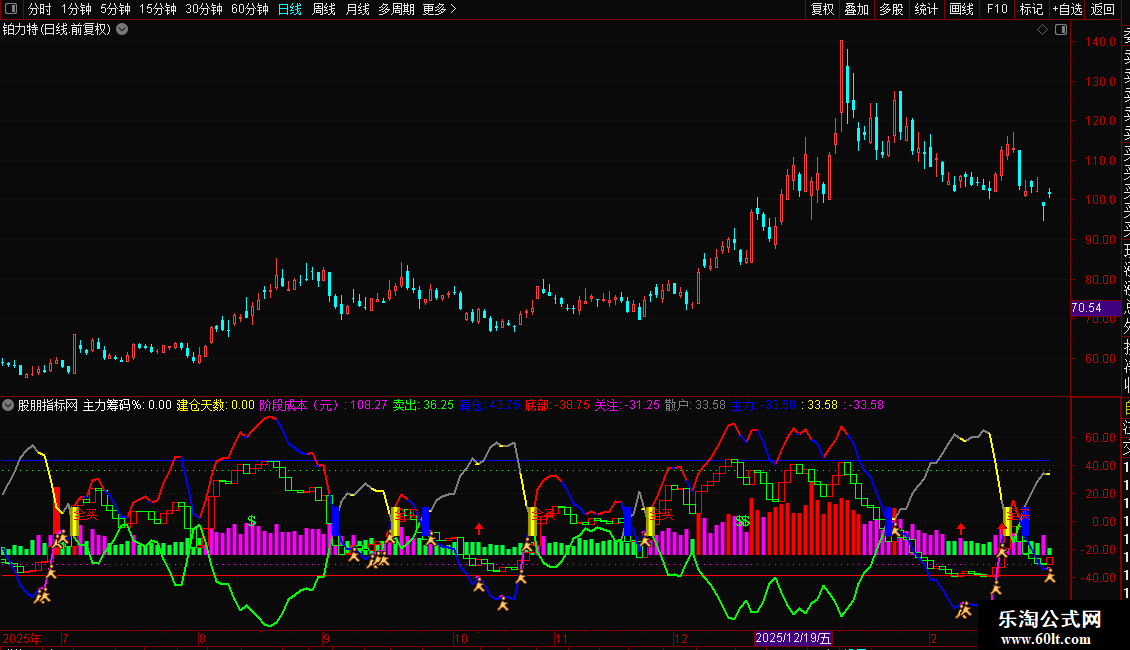Click the 卖出: 36.25 value
This screenshot has height=650, width=1130.
tap(423, 405)
